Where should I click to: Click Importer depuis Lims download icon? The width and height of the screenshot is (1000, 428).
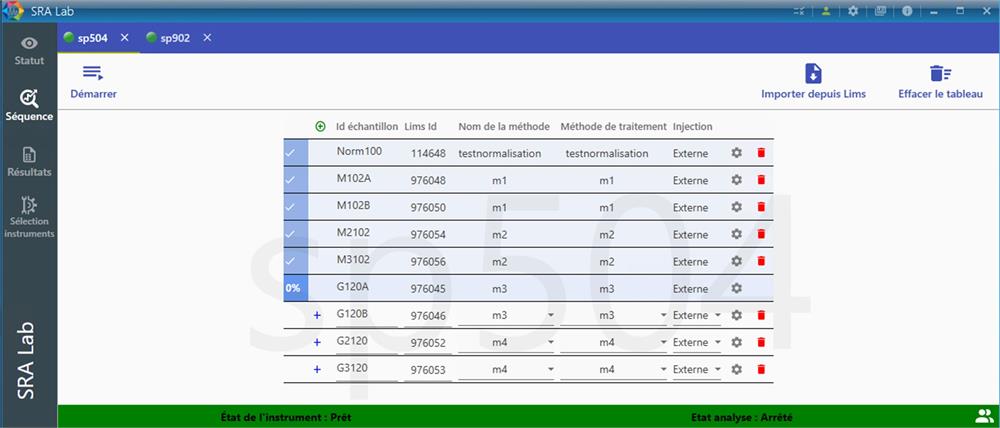click(813, 73)
